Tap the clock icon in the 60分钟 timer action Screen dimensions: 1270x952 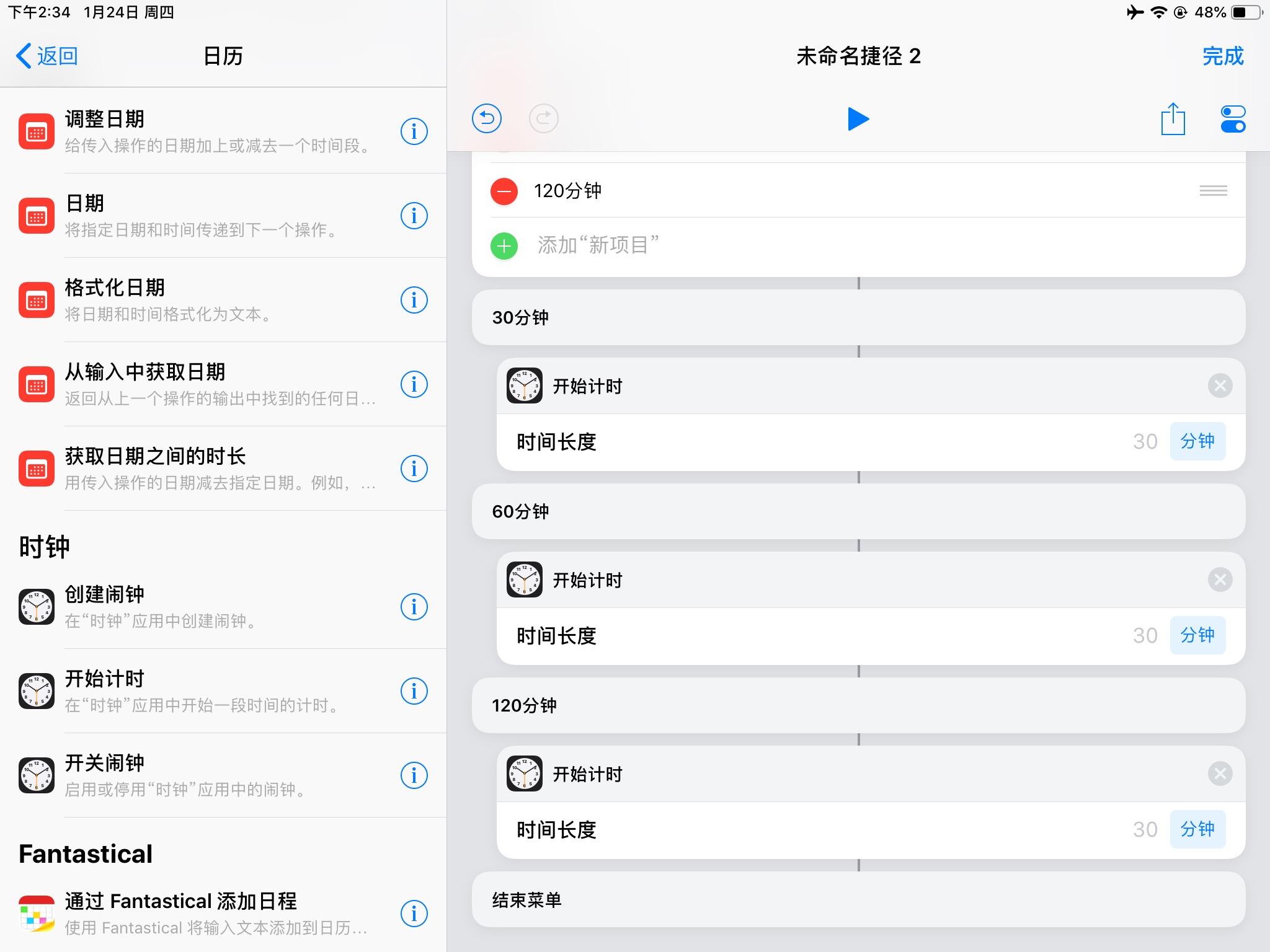coord(525,580)
